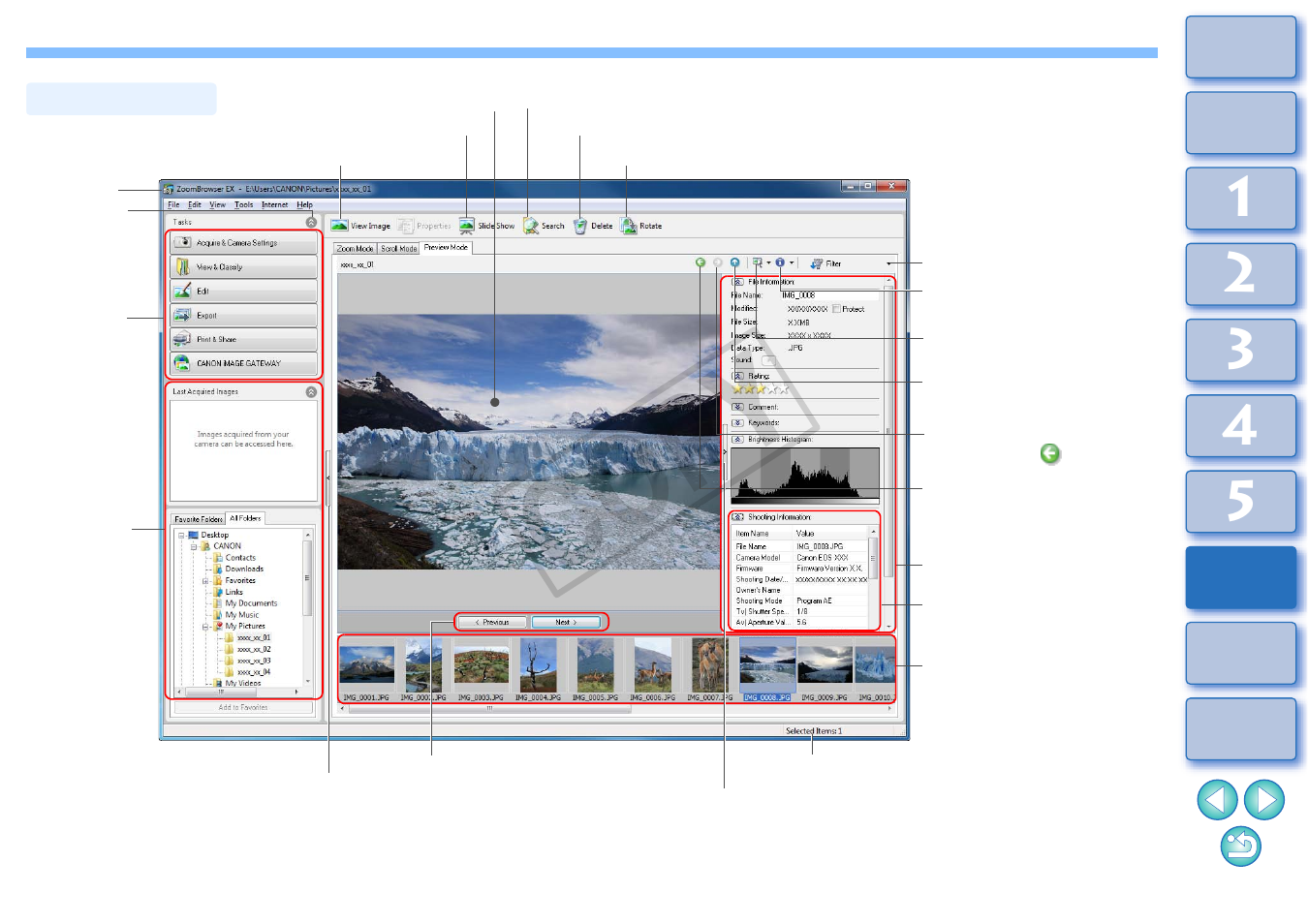
Task: Rotate the selected image
Action: tap(641, 226)
